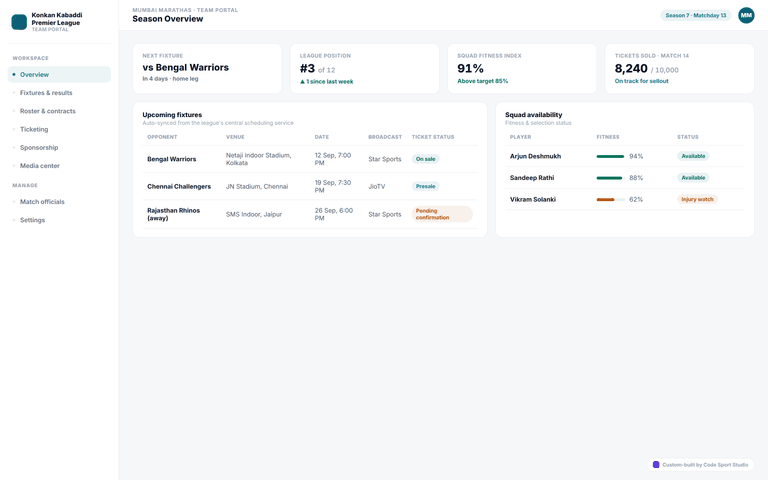Click Netaji Indoor Stadium, Kolkata venue

(x=258, y=159)
